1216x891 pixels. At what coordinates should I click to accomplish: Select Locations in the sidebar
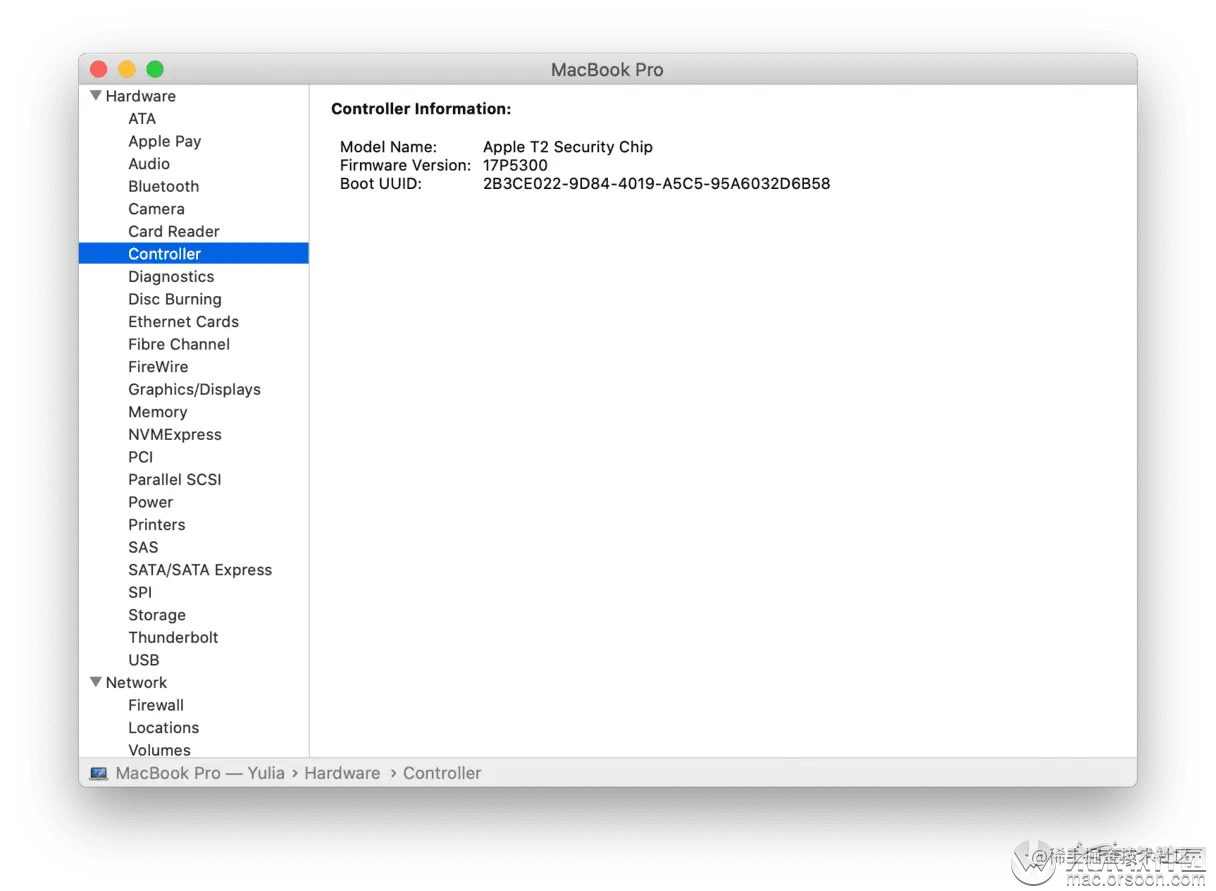click(x=163, y=728)
